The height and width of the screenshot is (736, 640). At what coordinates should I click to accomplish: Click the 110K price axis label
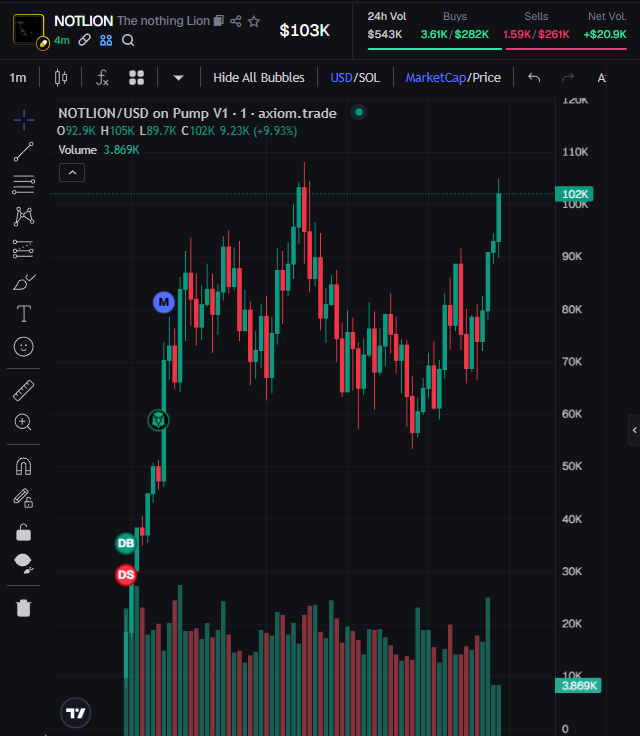(575, 152)
